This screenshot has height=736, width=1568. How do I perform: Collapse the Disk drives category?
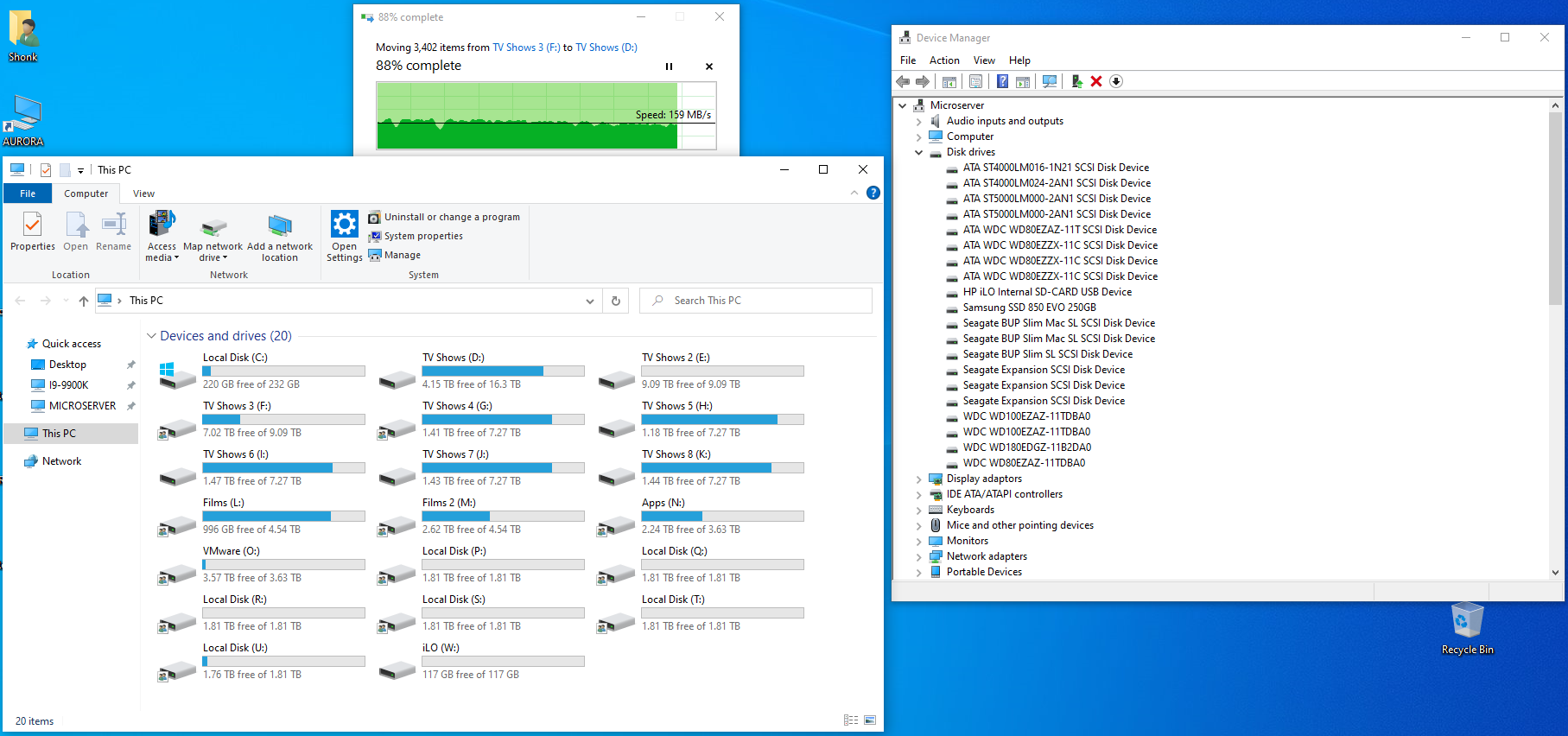click(x=919, y=153)
